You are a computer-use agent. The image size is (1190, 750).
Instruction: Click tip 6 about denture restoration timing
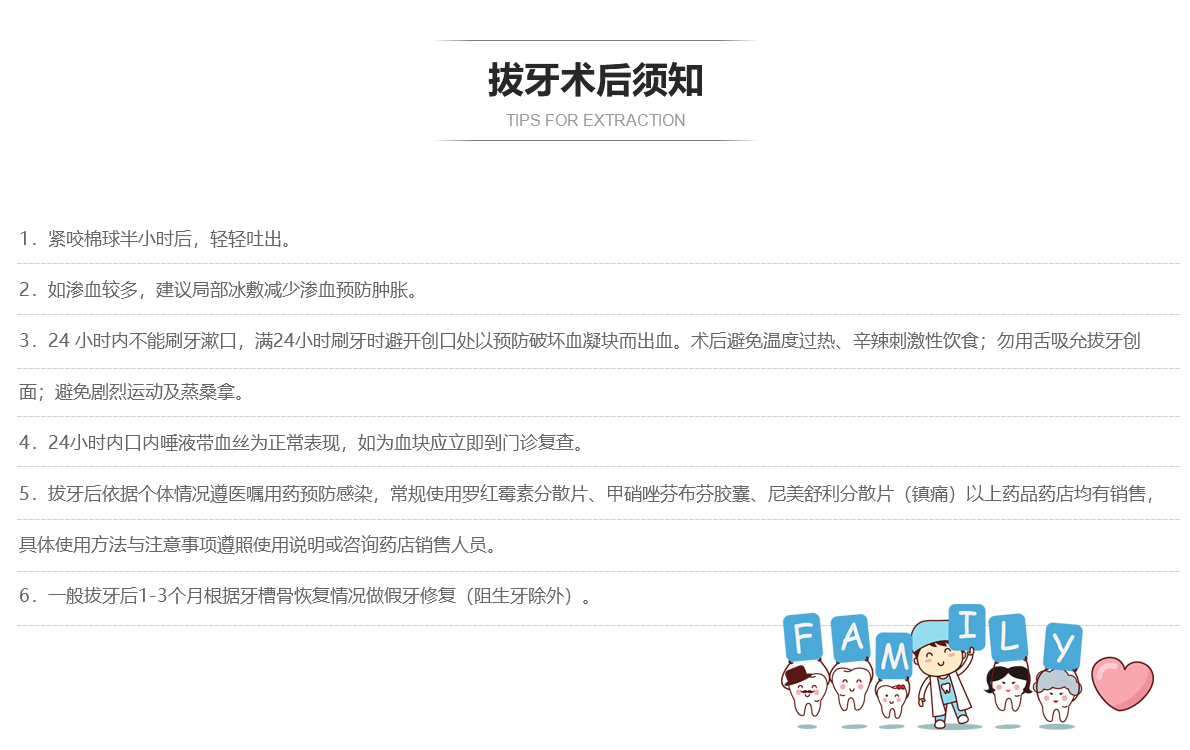(306, 597)
